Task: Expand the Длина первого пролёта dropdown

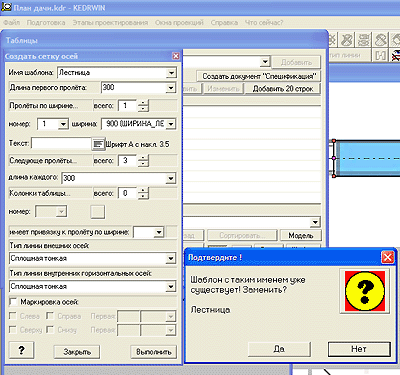Action: [x=171, y=88]
